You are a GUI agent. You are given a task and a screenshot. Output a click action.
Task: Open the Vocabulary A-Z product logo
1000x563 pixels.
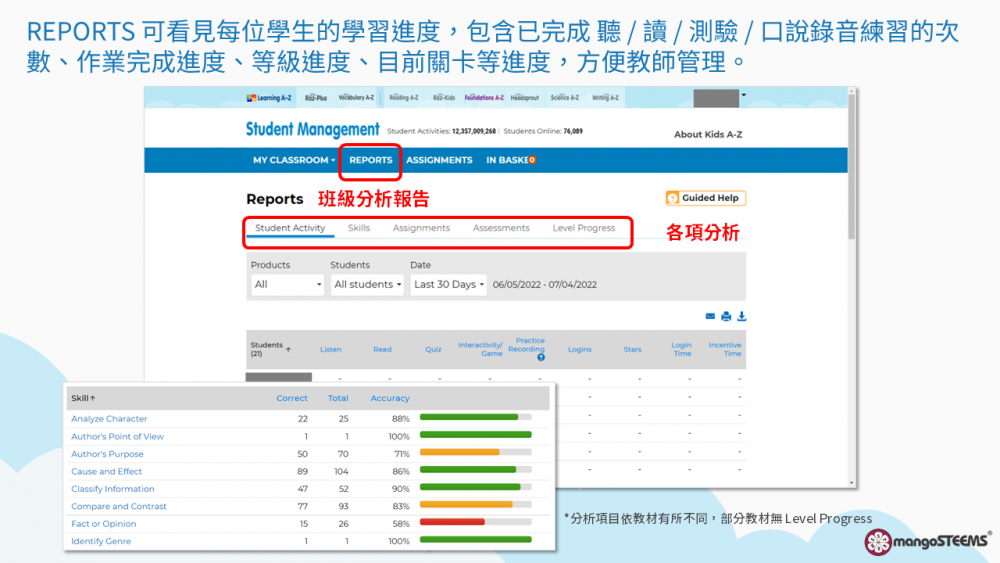coord(356,98)
